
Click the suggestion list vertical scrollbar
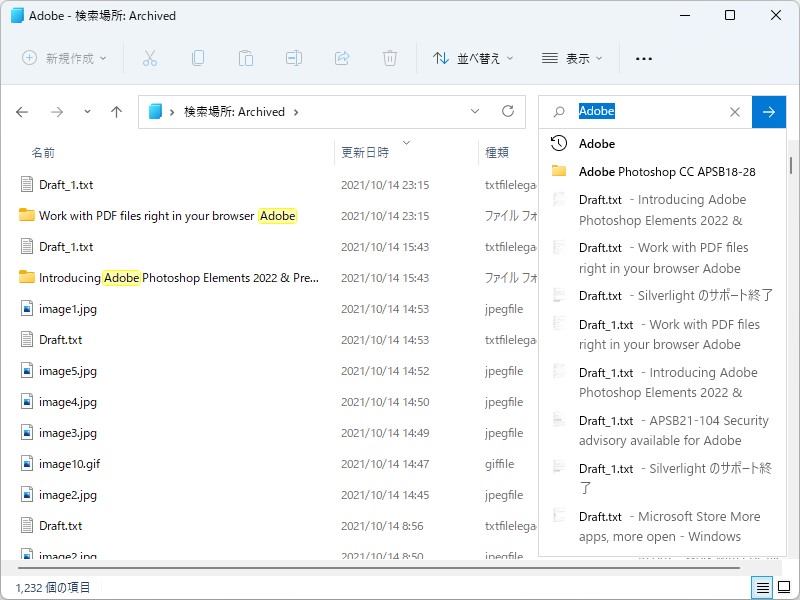[x=790, y=165]
